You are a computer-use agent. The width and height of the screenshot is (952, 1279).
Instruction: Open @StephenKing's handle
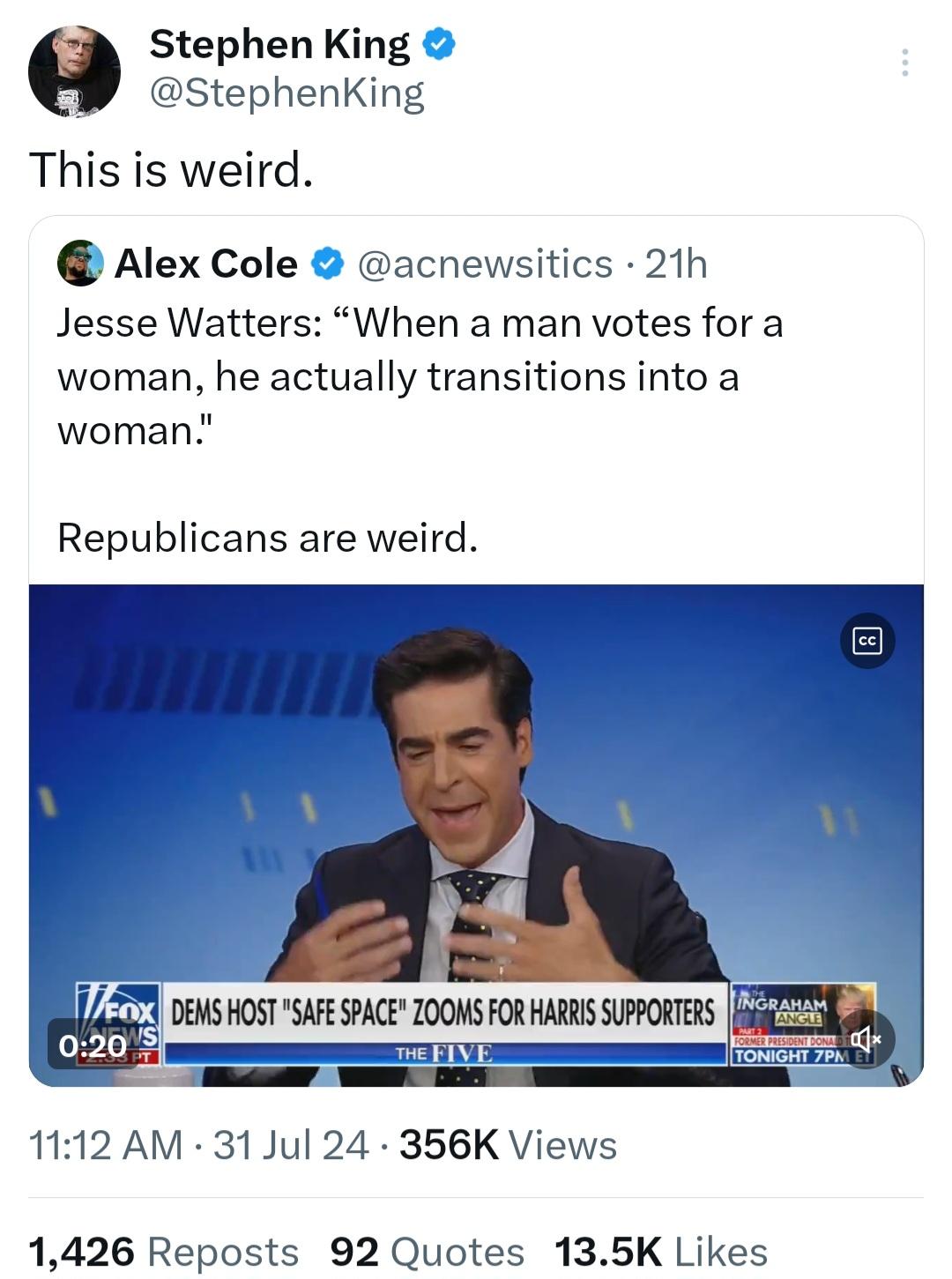(x=286, y=94)
